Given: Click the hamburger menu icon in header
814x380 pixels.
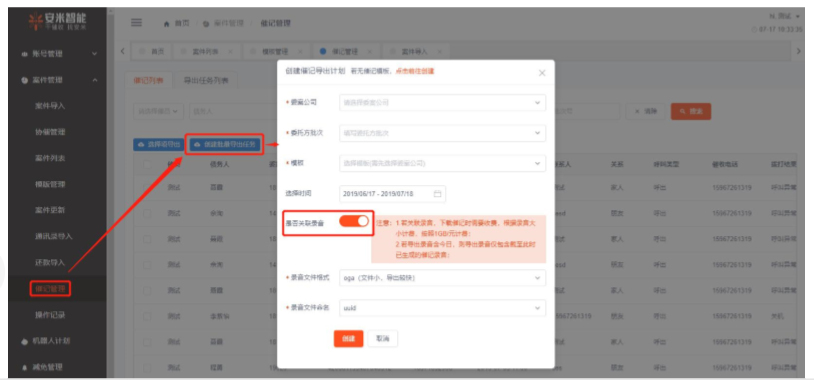Looking at the screenshot, I should coord(136,23).
